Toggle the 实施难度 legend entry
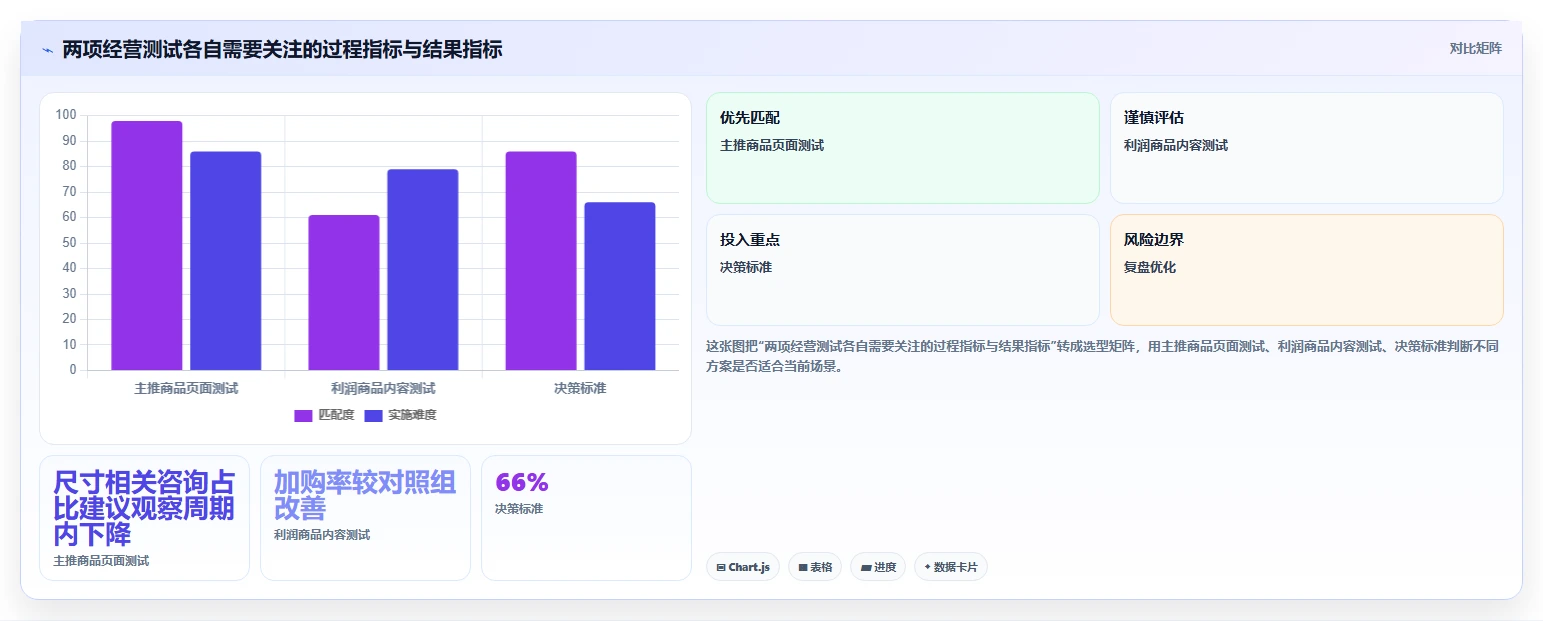The width and height of the screenshot is (1543, 621). pyautogui.click(x=400, y=415)
